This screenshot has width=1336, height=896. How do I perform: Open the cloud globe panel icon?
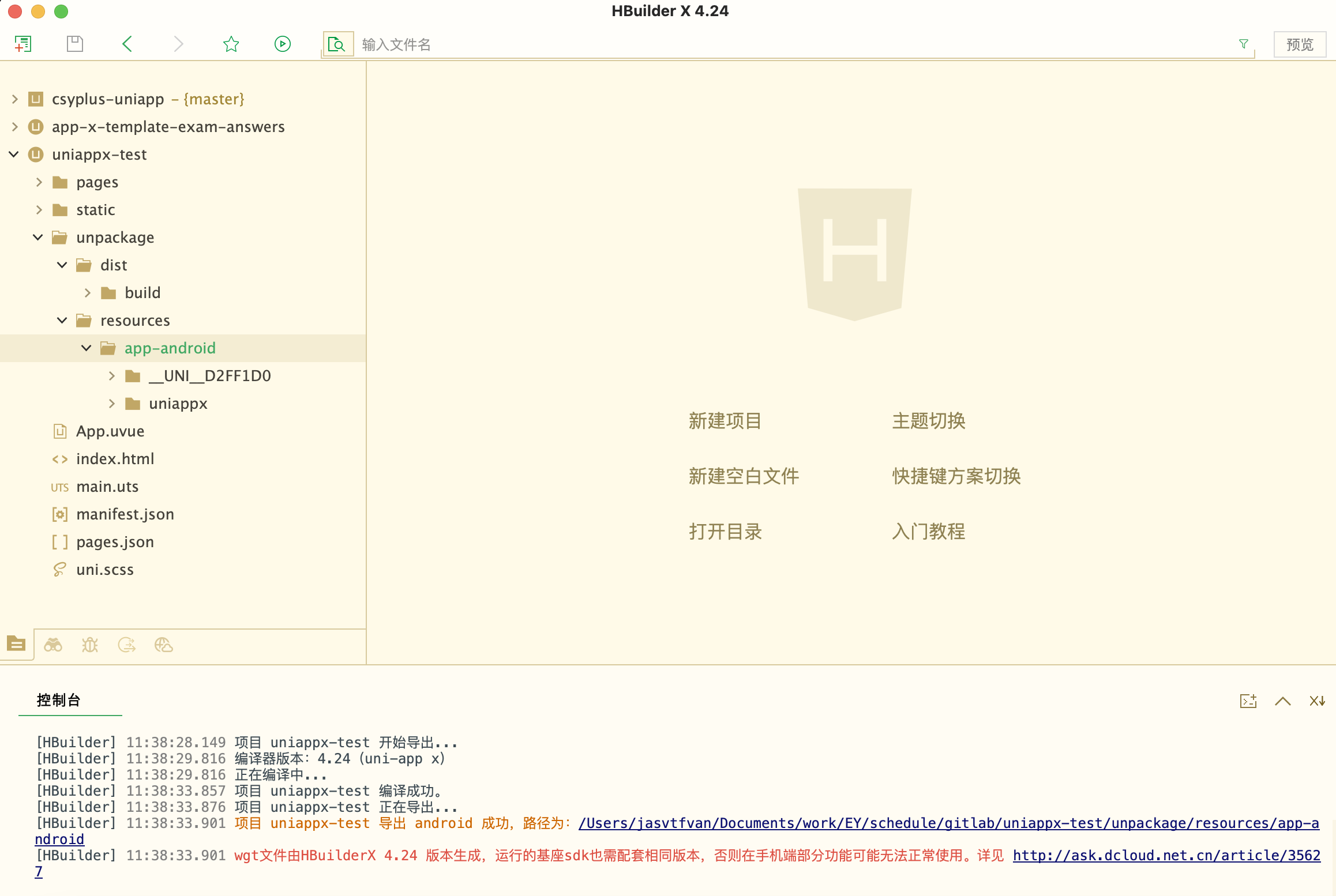pos(164,645)
